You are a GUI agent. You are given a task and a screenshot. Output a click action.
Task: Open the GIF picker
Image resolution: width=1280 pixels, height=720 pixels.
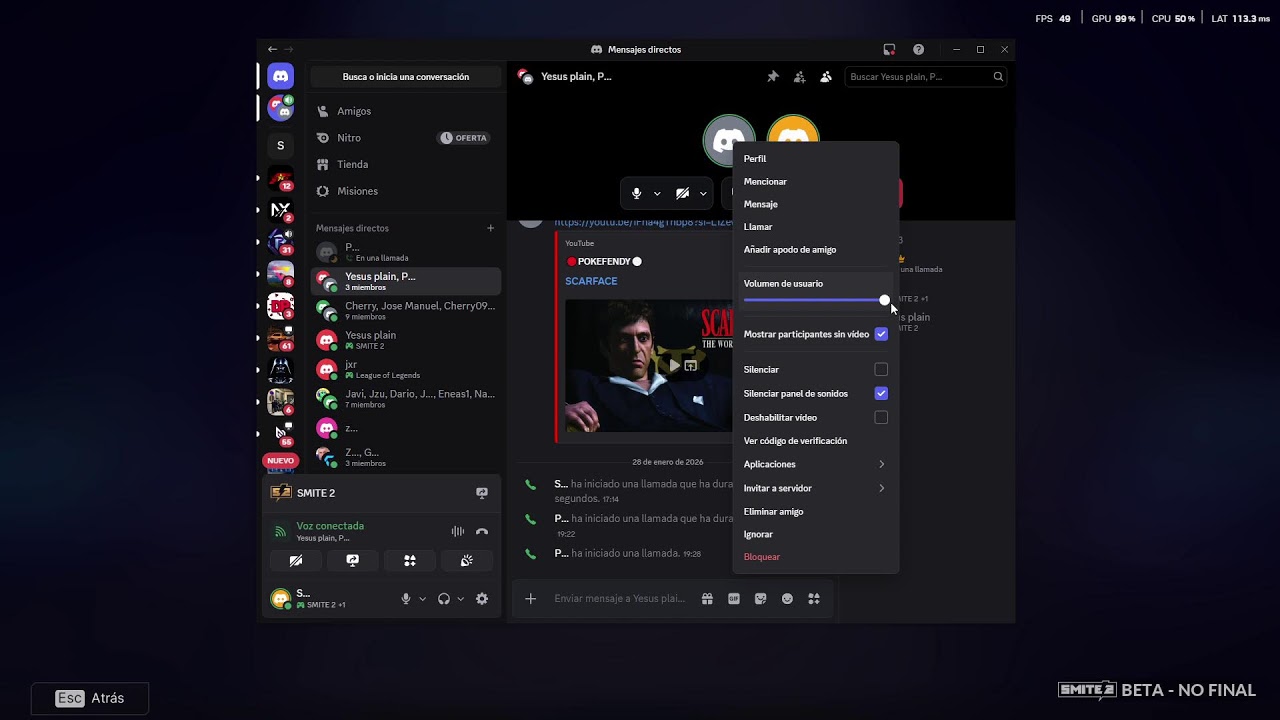click(x=734, y=599)
